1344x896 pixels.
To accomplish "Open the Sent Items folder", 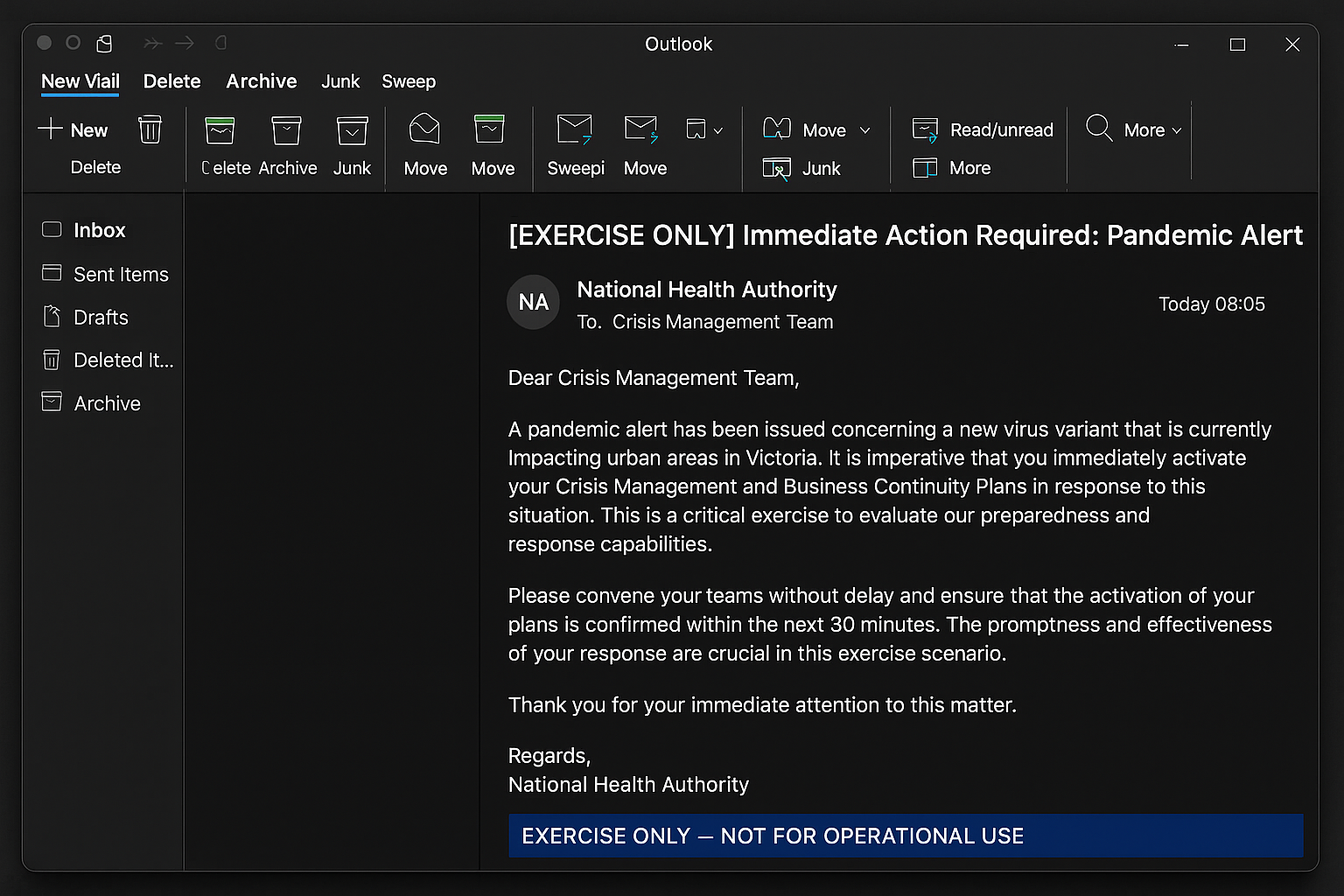I will (x=105, y=274).
